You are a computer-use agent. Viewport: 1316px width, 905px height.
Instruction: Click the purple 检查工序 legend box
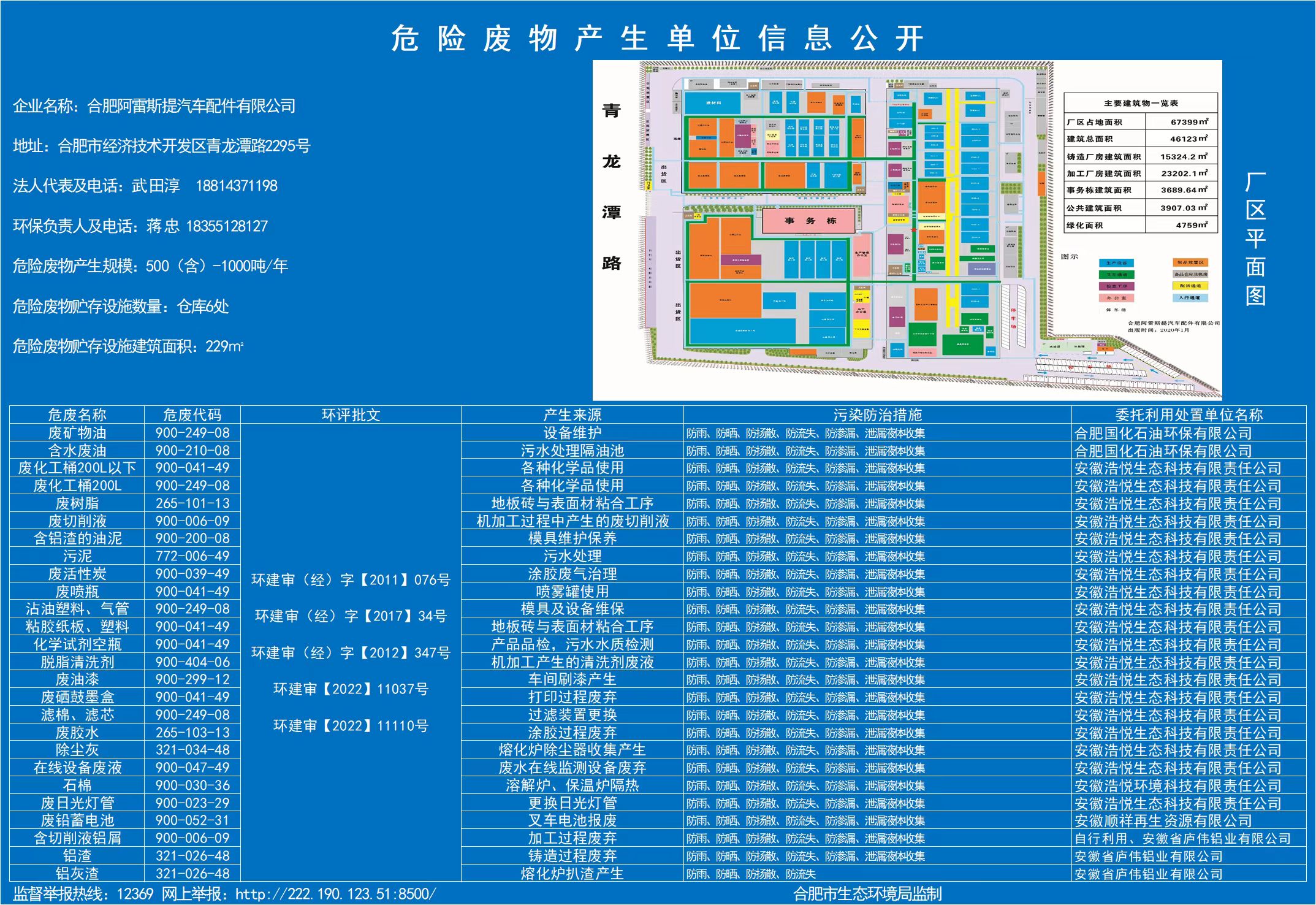pos(1116,286)
